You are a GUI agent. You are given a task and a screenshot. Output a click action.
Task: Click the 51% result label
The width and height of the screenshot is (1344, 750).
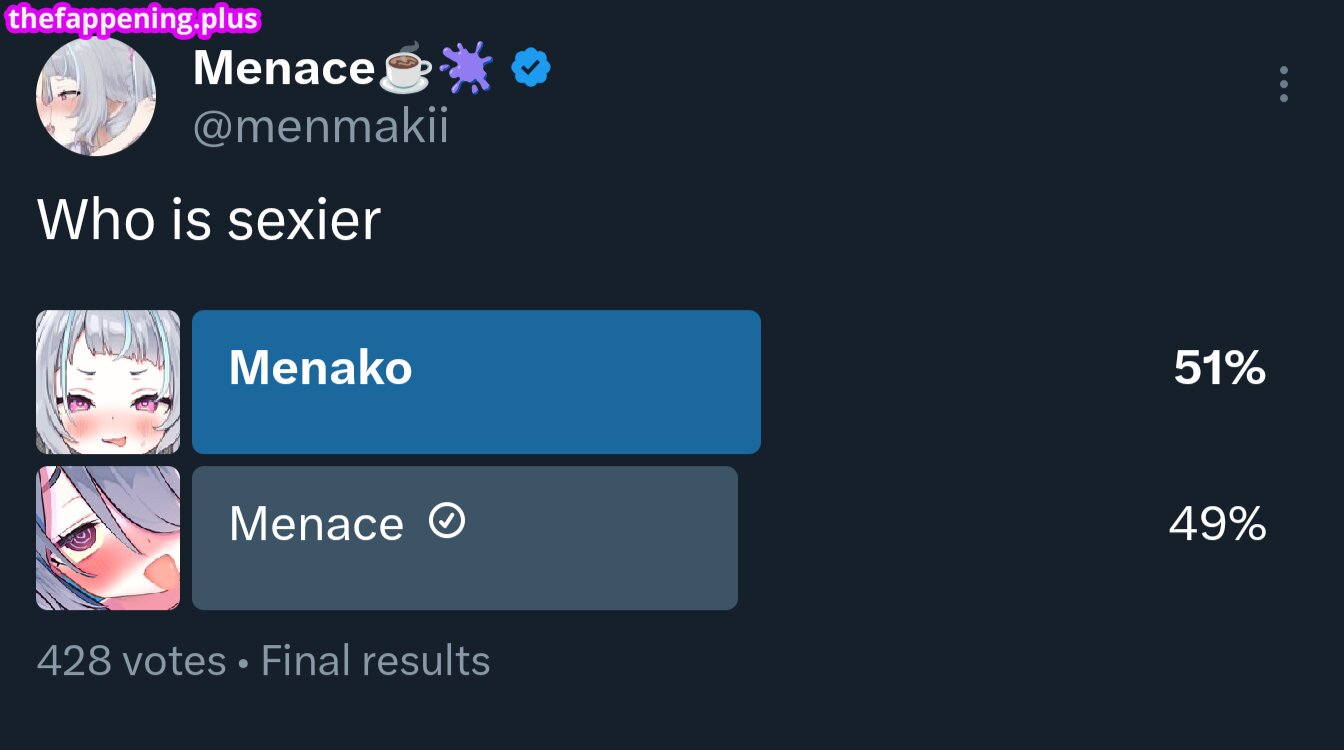tap(1219, 368)
